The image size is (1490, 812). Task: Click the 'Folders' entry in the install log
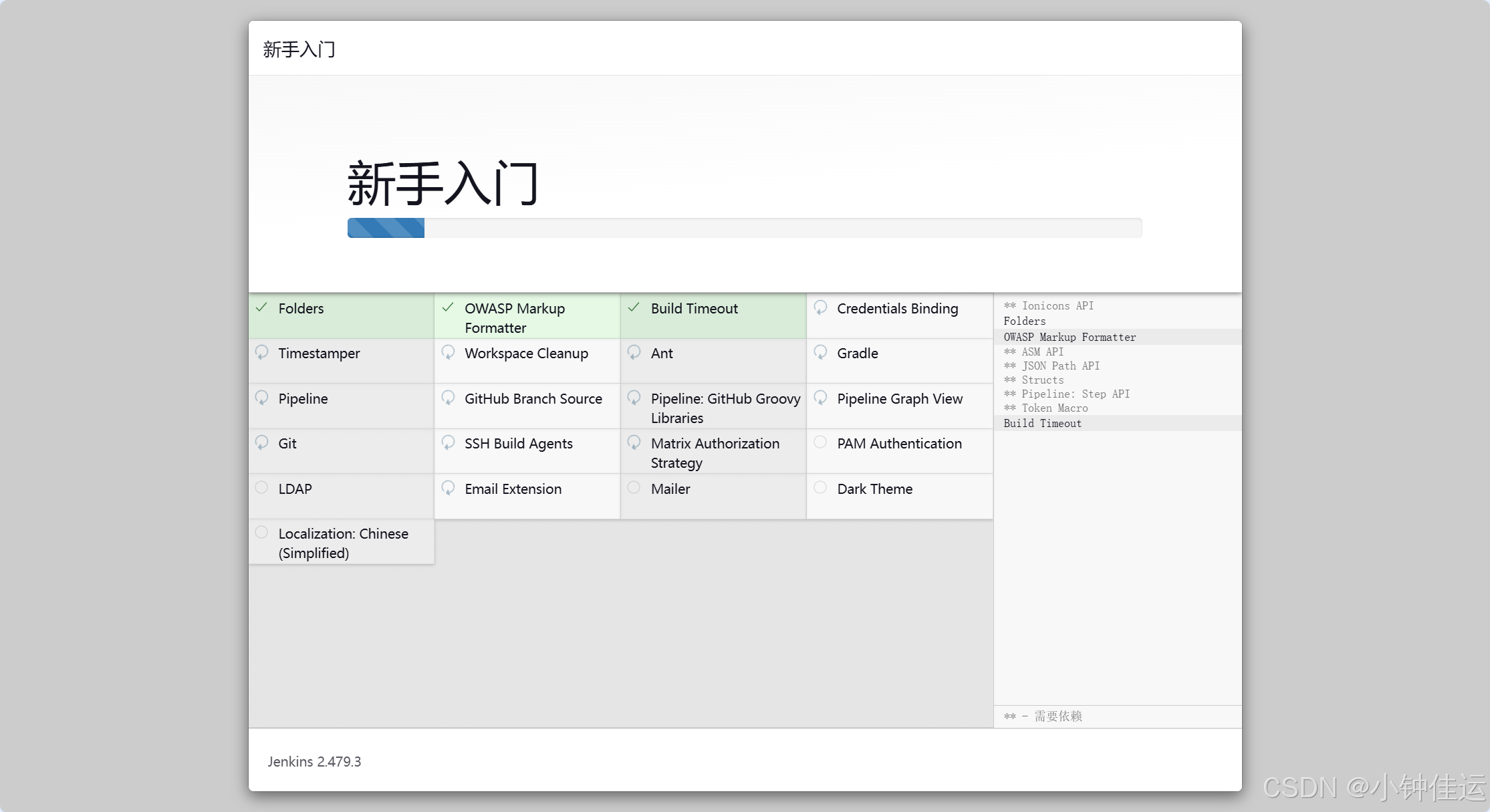click(x=1025, y=321)
